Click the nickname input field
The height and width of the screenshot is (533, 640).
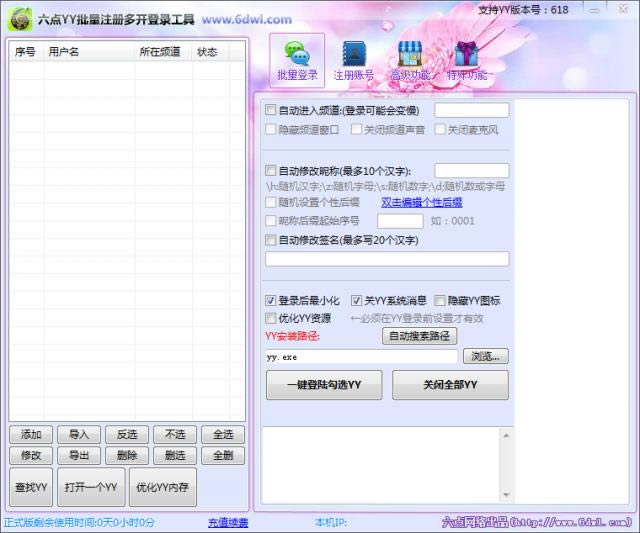pos(472,171)
